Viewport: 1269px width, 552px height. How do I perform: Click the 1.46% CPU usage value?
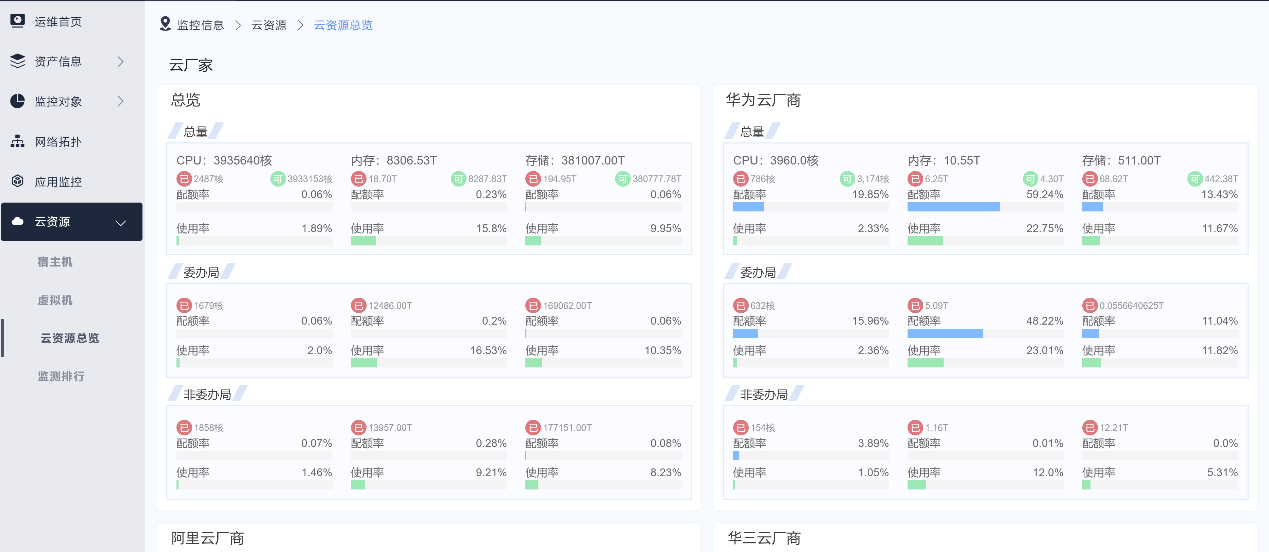pos(317,472)
